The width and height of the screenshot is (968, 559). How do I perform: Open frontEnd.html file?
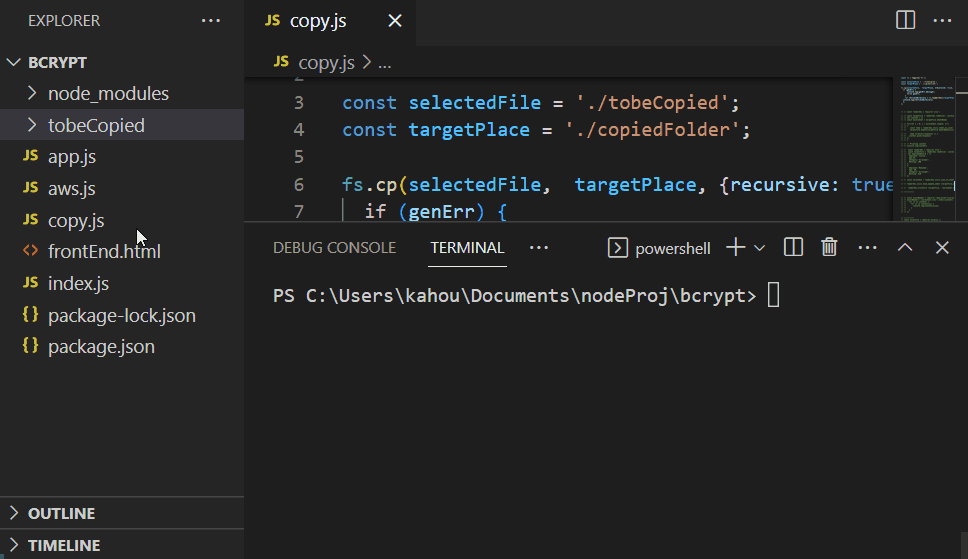122,251
